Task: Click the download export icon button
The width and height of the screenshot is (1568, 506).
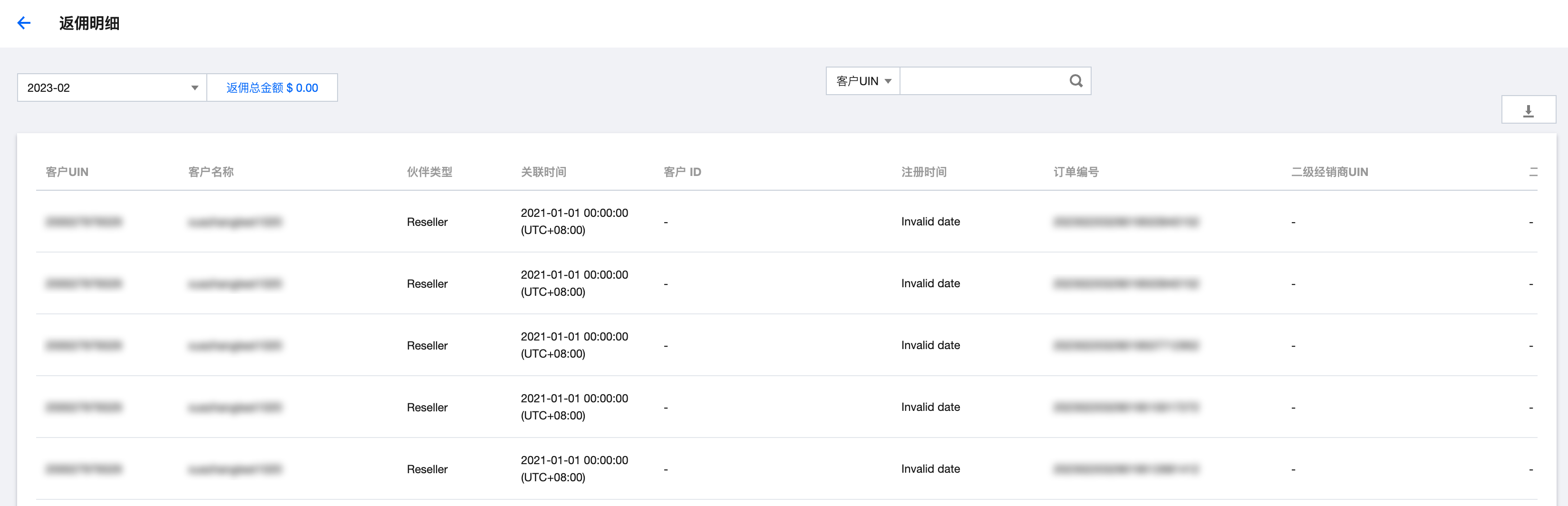Action: coord(1528,110)
